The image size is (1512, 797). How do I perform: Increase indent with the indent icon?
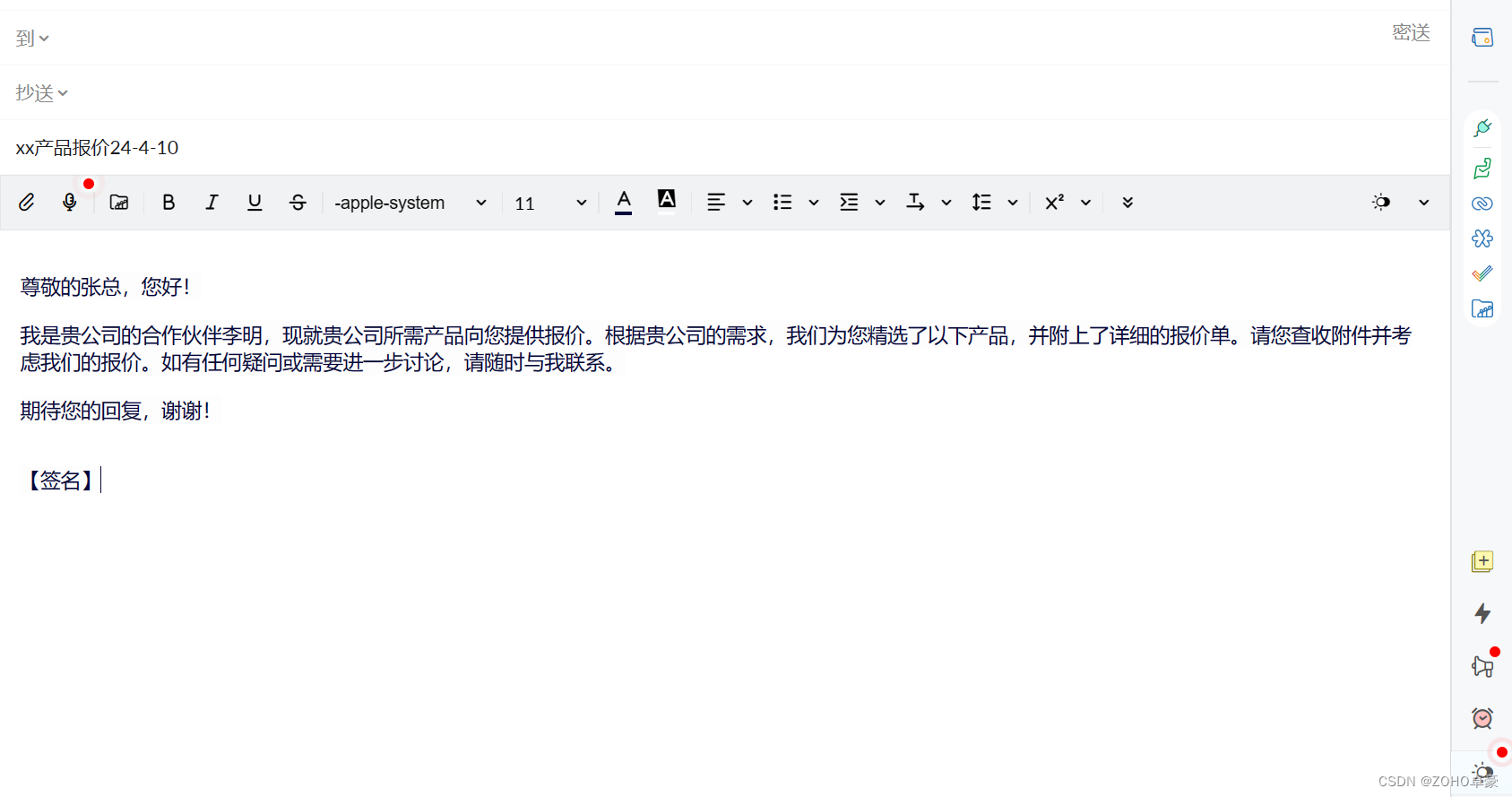(x=849, y=203)
